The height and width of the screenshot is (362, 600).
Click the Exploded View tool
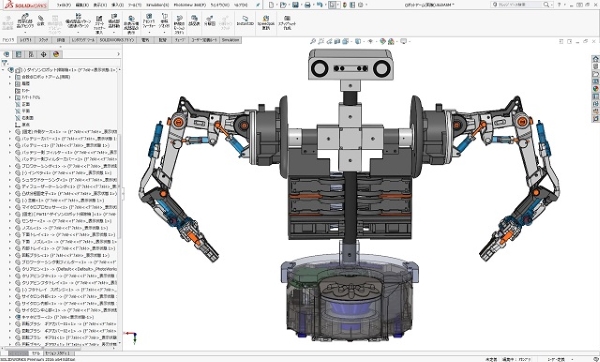[x=209, y=21]
